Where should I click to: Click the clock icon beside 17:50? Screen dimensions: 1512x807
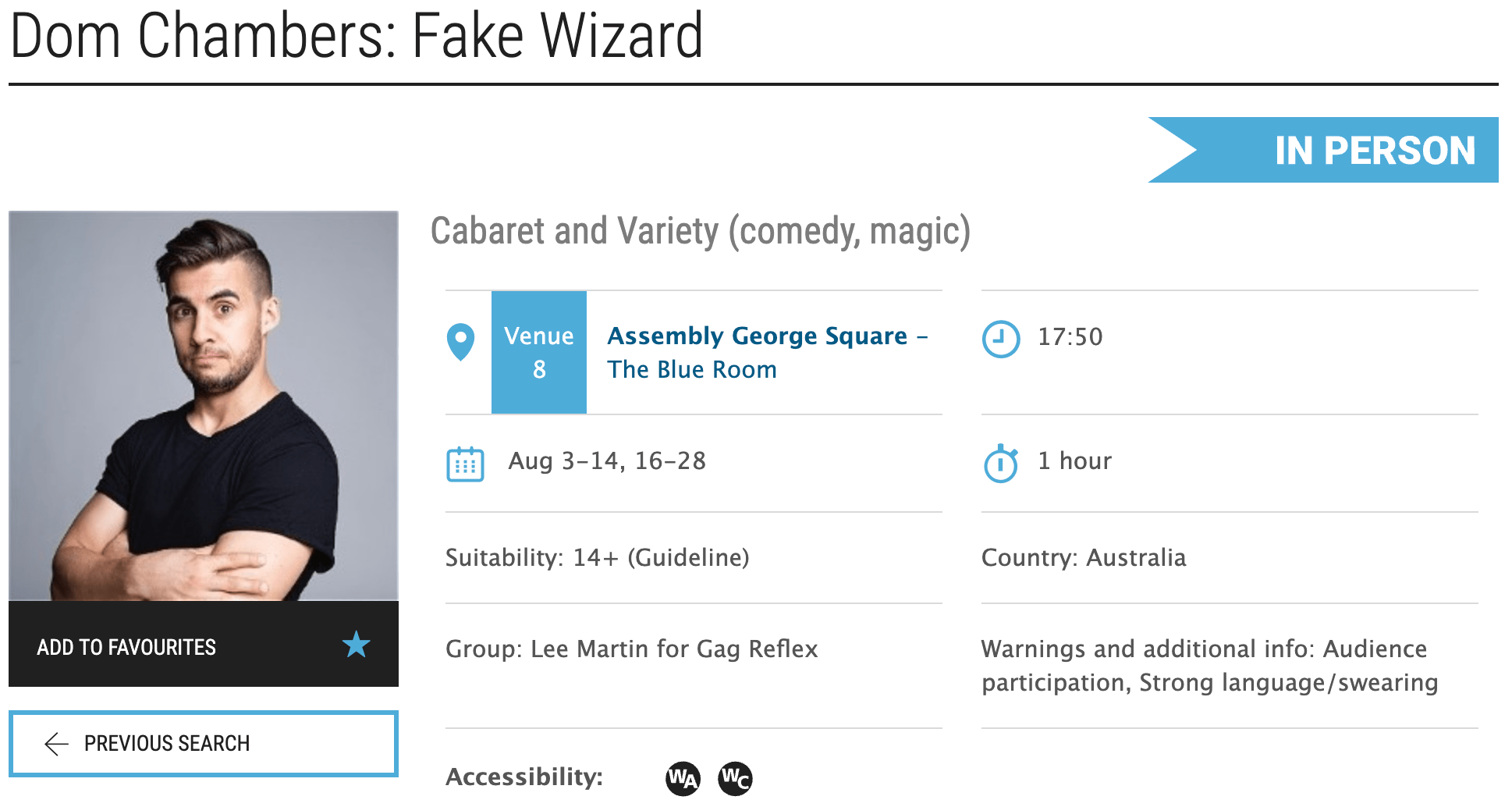(x=1000, y=339)
